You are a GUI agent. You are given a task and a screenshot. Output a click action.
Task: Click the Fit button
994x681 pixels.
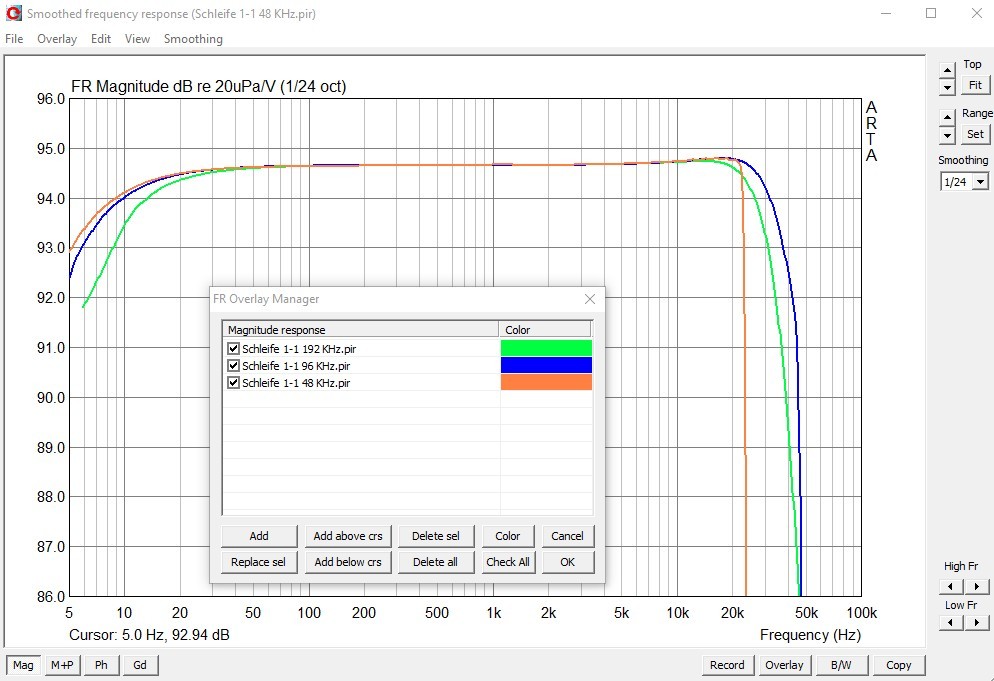point(975,85)
